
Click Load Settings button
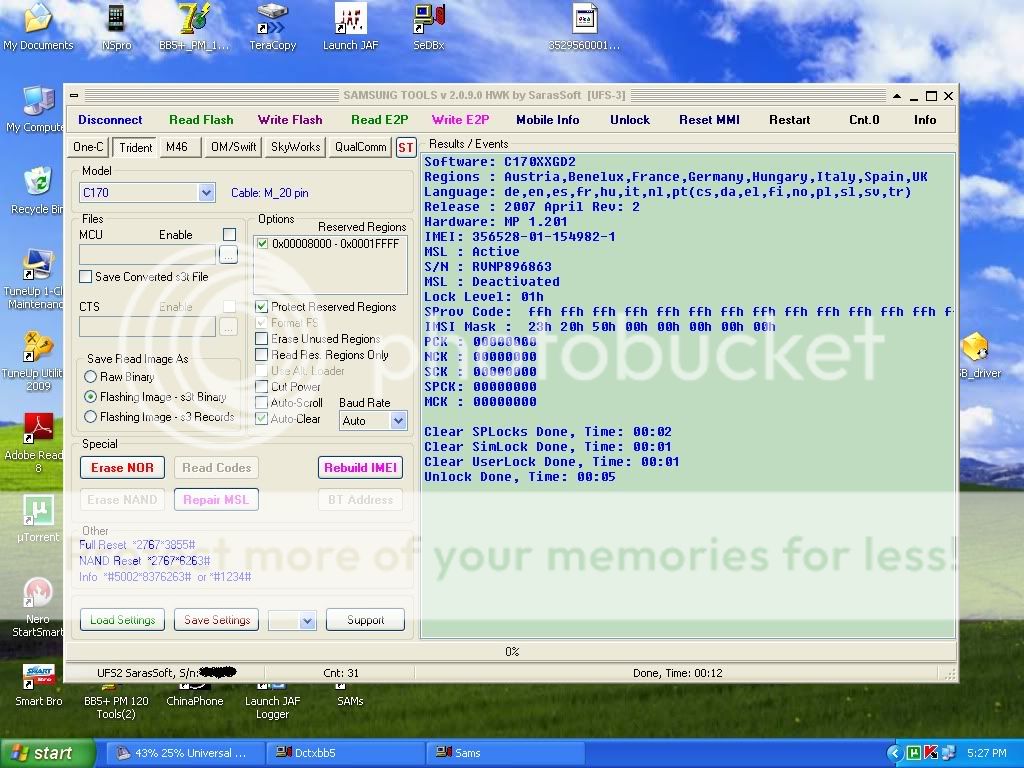(122, 620)
